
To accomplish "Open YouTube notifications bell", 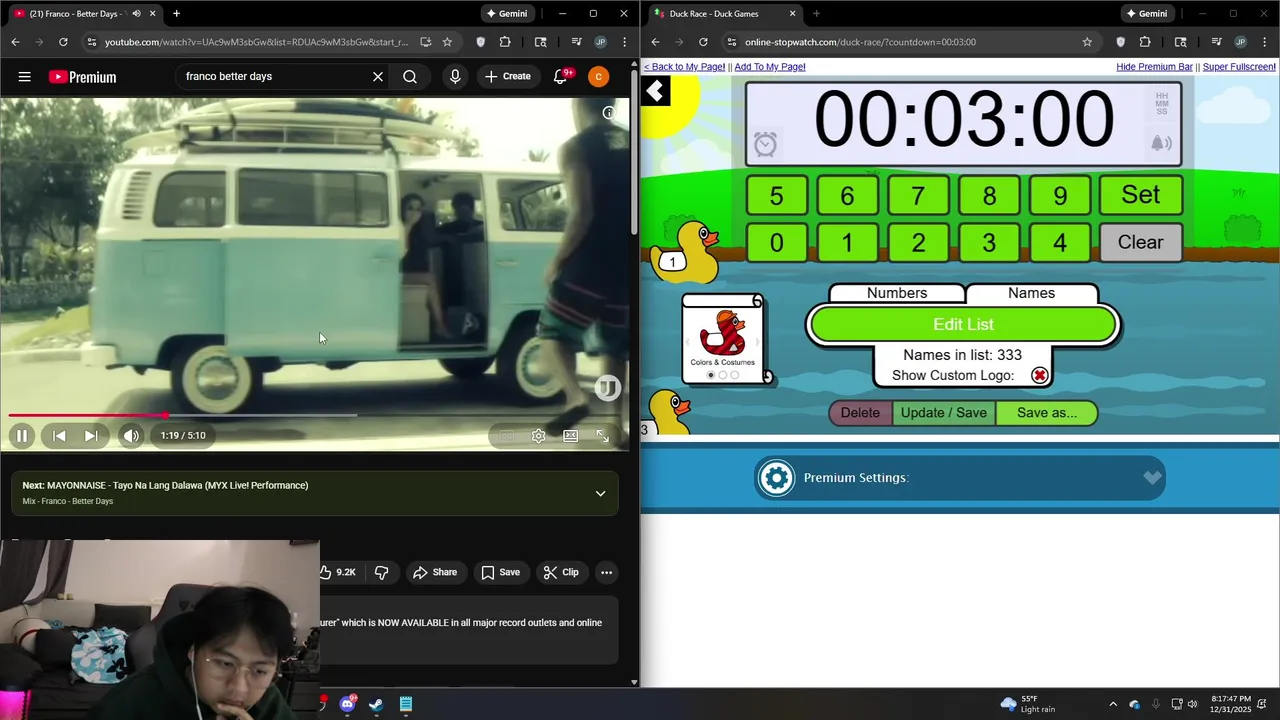I will [x=560, y=77].
